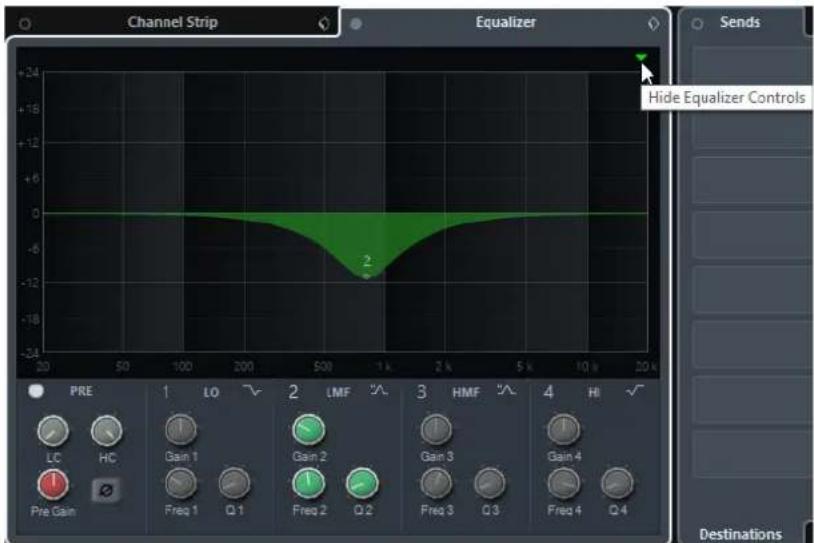Change band 4 high shelf filter type
814x543 pixels.
[x=635, y=390]
